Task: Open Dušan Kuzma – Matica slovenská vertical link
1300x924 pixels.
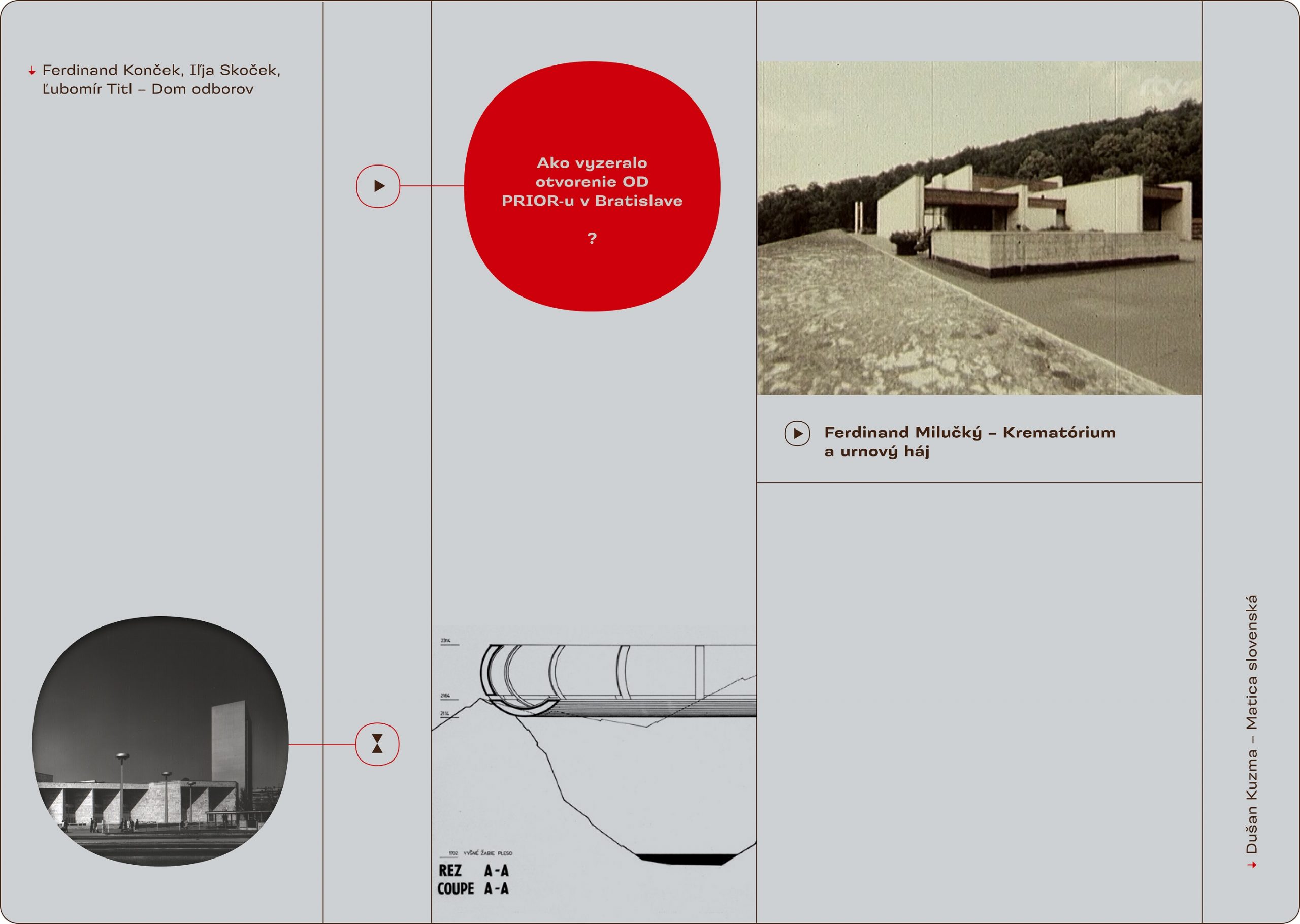Action: click(1251, 724)
